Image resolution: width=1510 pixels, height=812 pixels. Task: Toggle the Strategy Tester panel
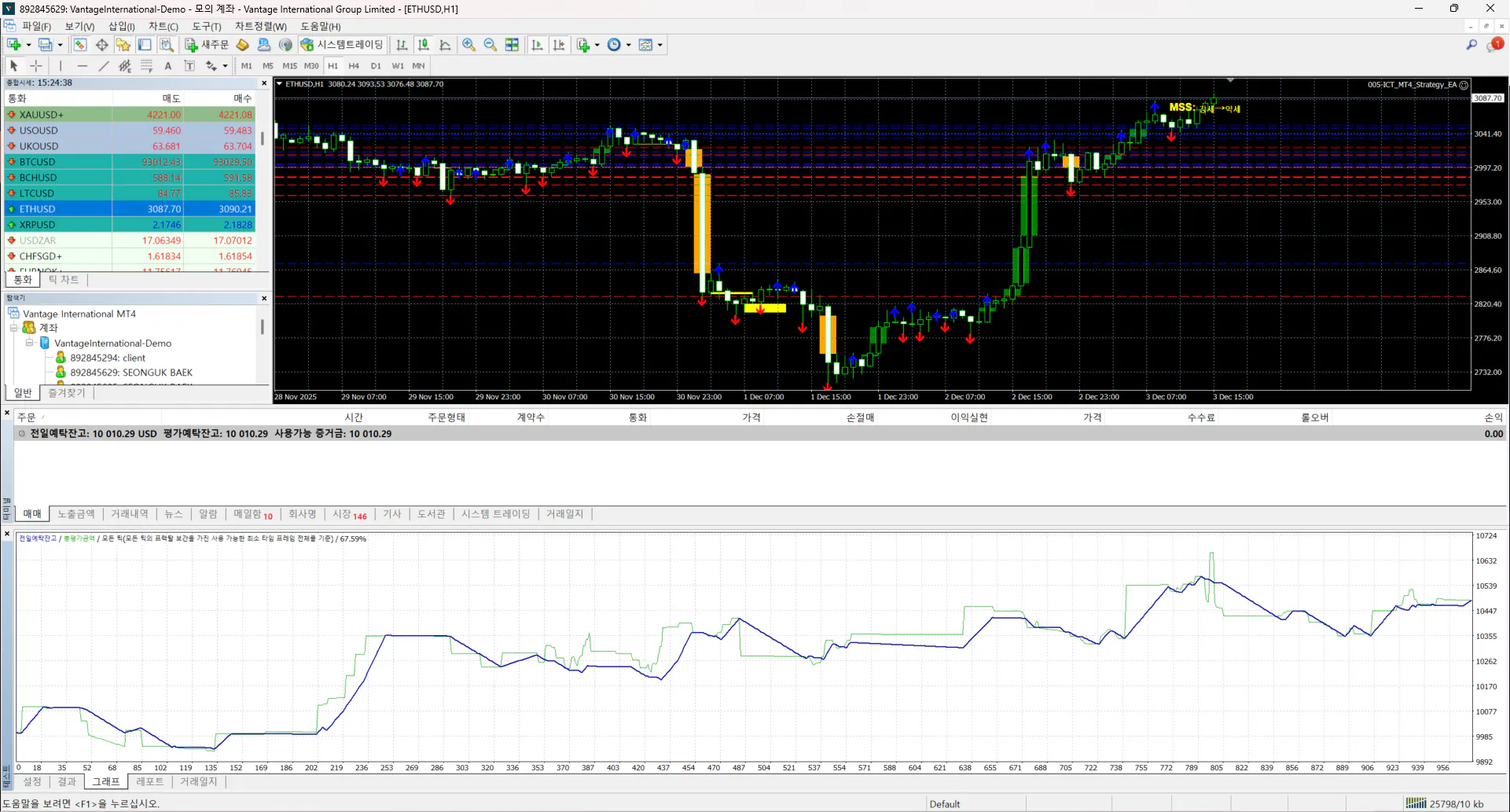pos(167,45)
